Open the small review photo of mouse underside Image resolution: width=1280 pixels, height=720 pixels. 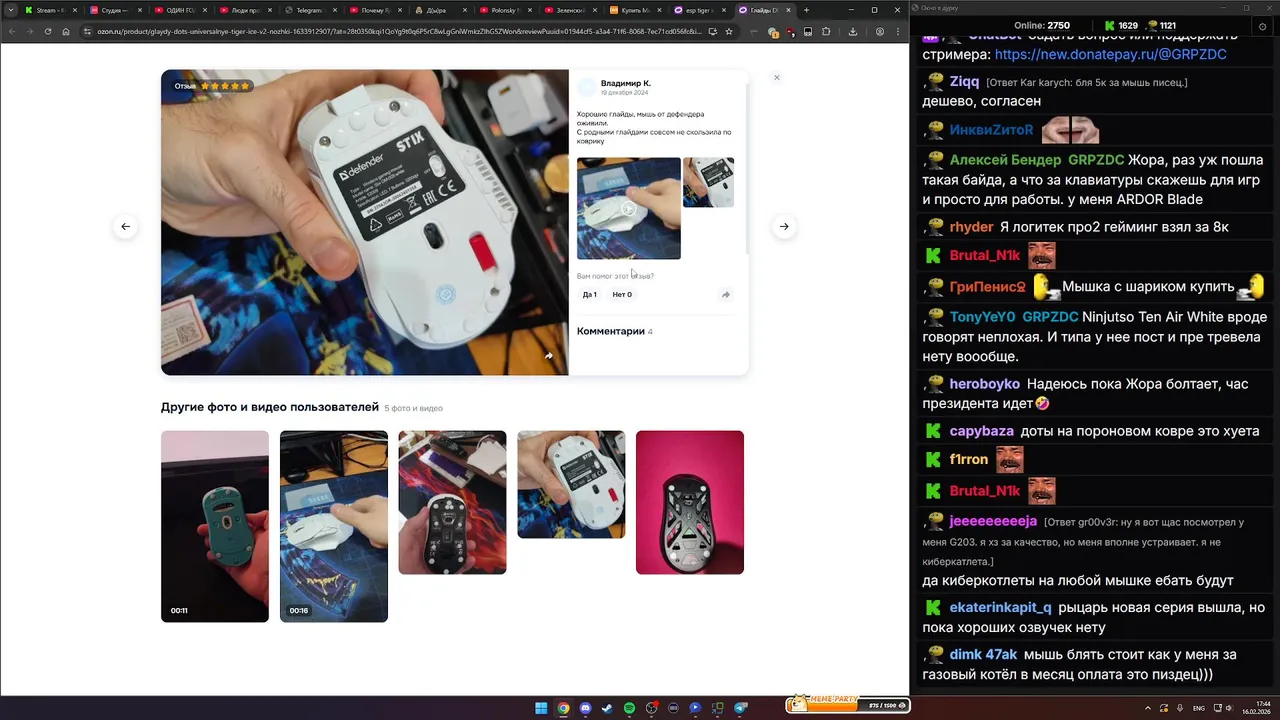pyautogui.click(x=708, y=182)
